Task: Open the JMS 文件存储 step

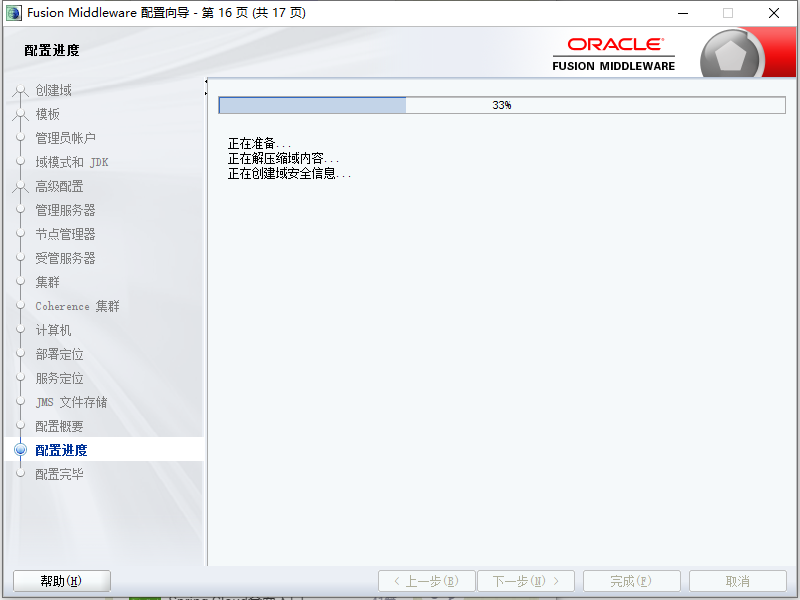Action: (71, 402)
